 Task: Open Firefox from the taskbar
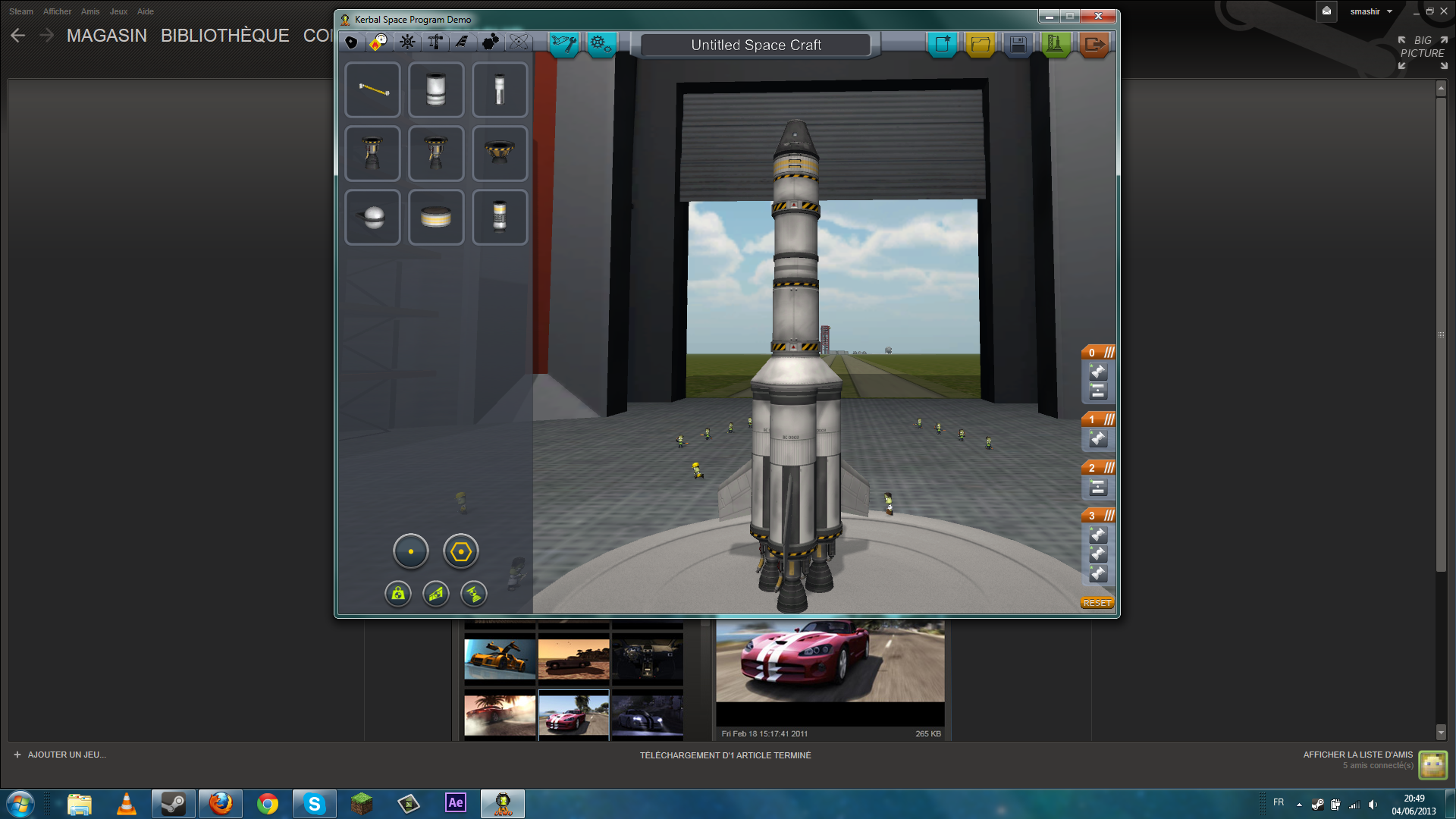(221, 804)
